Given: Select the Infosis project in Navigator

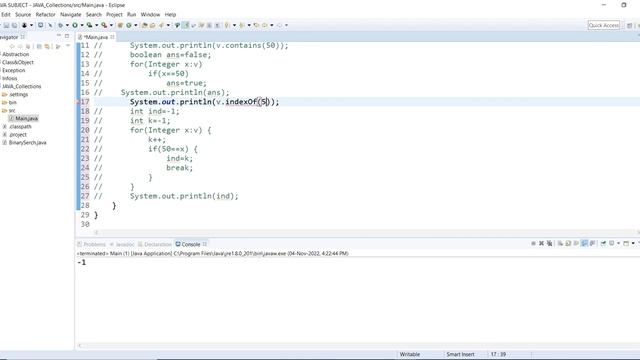Looking at the screenshot, I should (9, 78).
